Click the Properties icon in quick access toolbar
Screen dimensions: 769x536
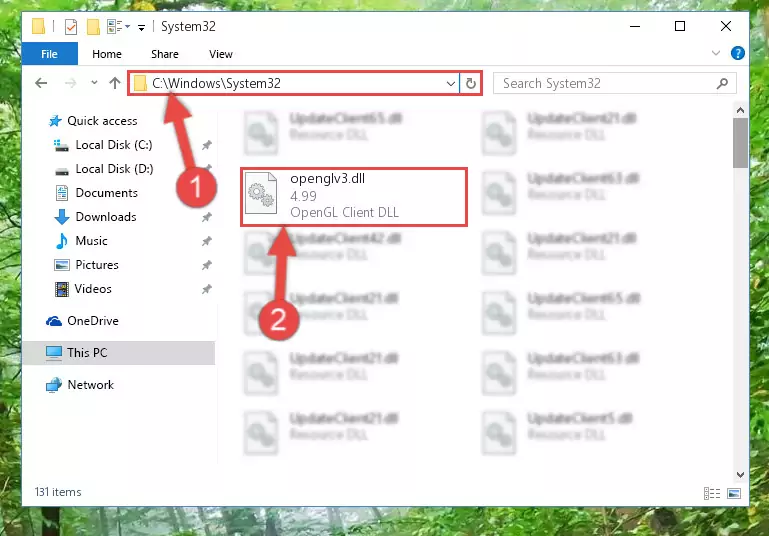71,26
